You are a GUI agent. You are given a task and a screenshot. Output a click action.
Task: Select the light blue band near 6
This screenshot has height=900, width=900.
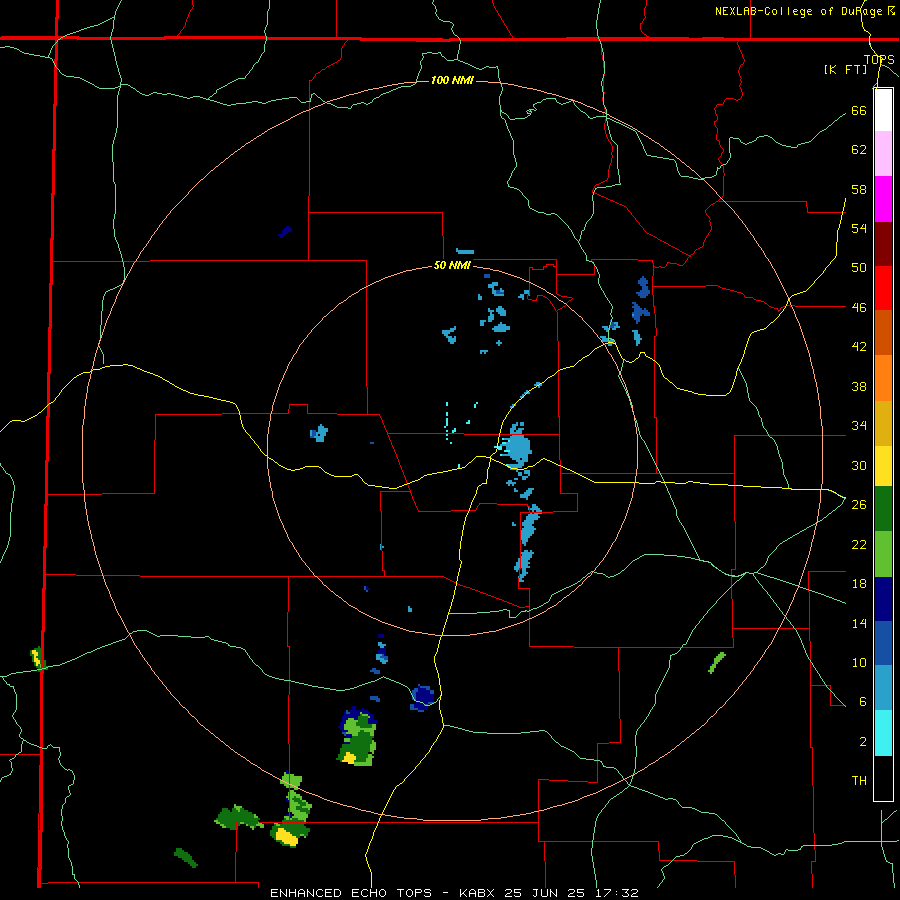coord(883,688)
